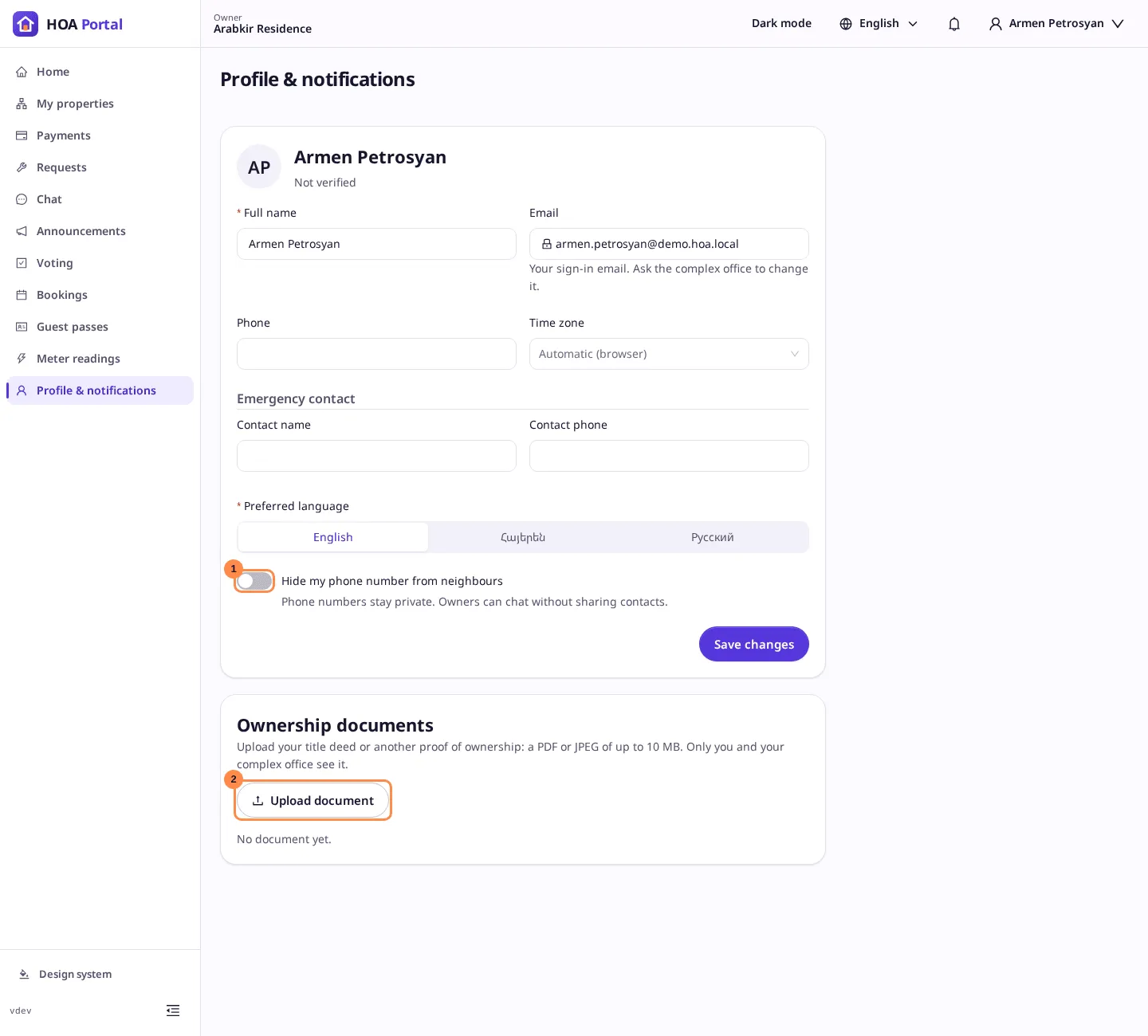
Task: Click the Contact phone input field
Action: pyautogui.click(x=669, y=456)
